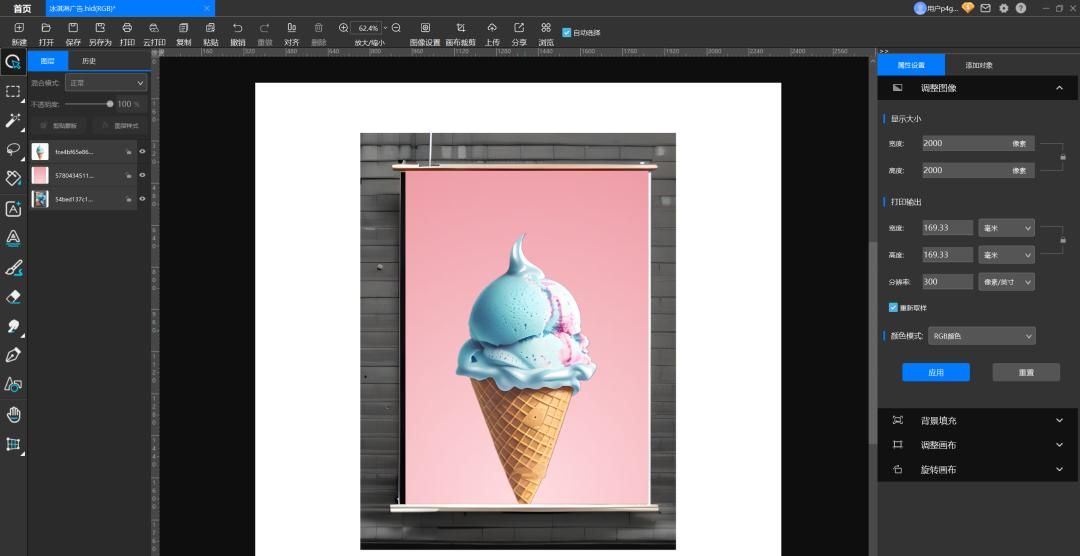This screenshot has width=1080, height=556.
Task: Select the artistic text tool
Action: (13, 238)
